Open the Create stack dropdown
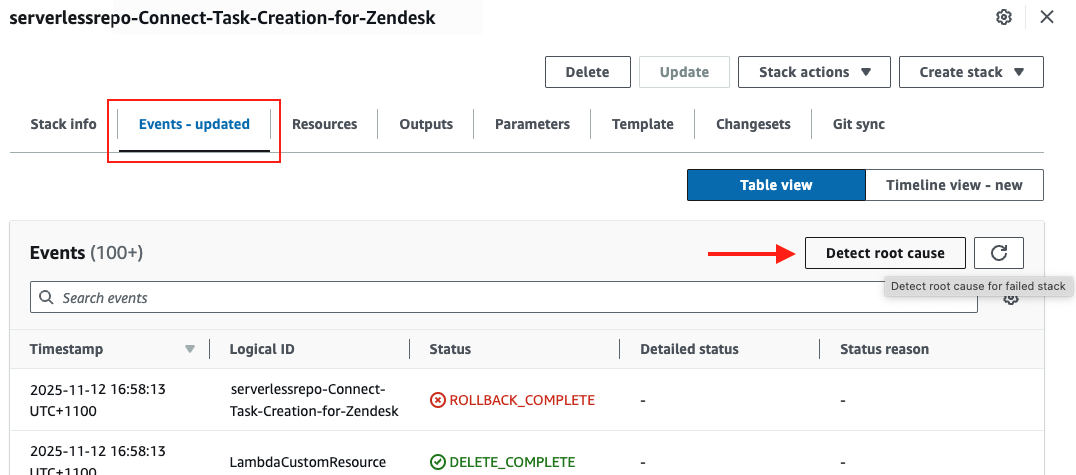This screenshot has height=475, width=1076. point(971,72)
